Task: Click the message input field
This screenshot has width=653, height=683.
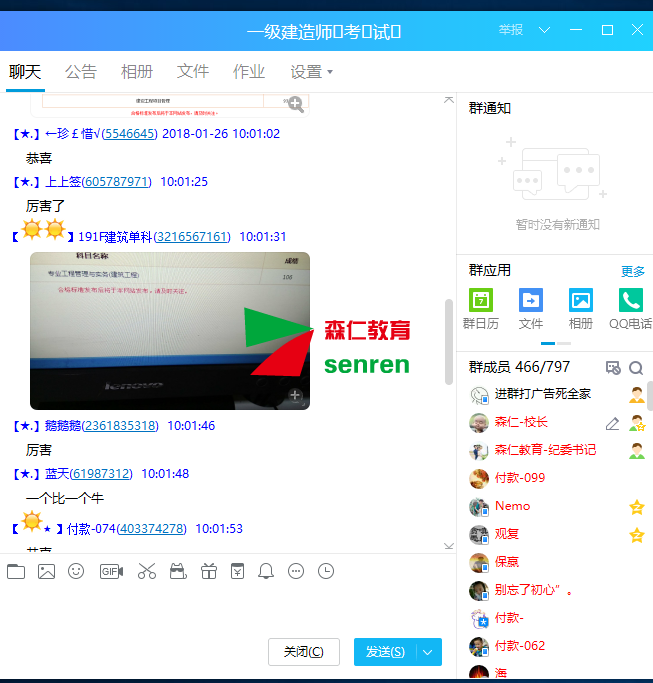Action: pos(227,610)
